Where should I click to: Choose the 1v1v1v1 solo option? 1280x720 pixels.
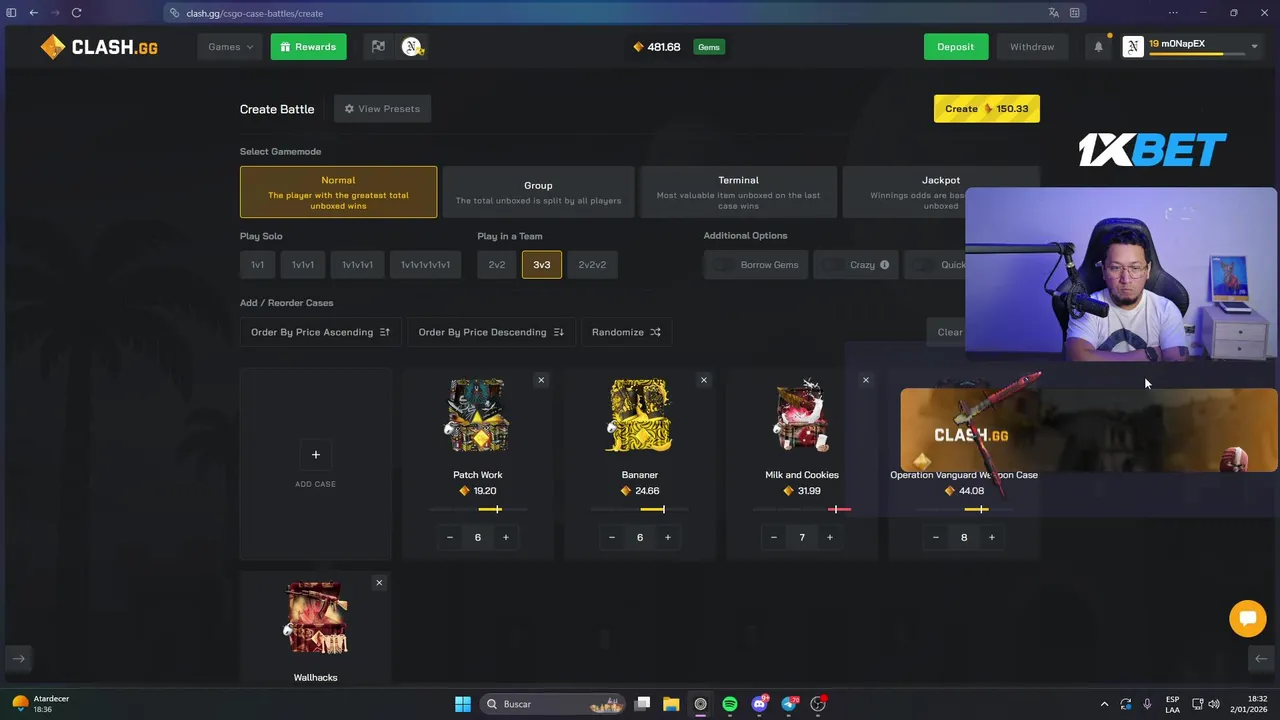[357, 265]
